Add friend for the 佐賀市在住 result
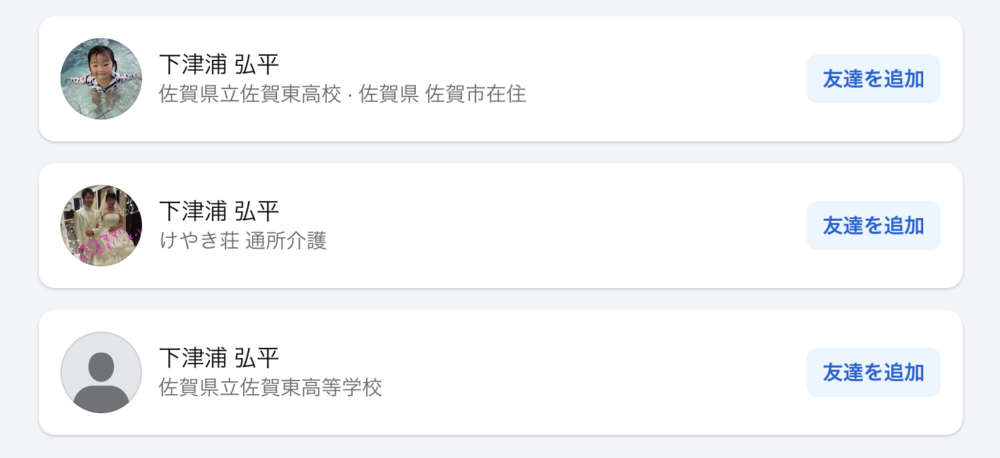 coord(873,79)
